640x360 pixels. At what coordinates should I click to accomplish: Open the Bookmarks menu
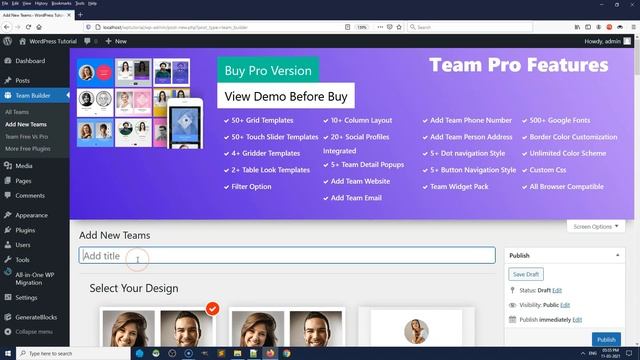click(61, 3)
